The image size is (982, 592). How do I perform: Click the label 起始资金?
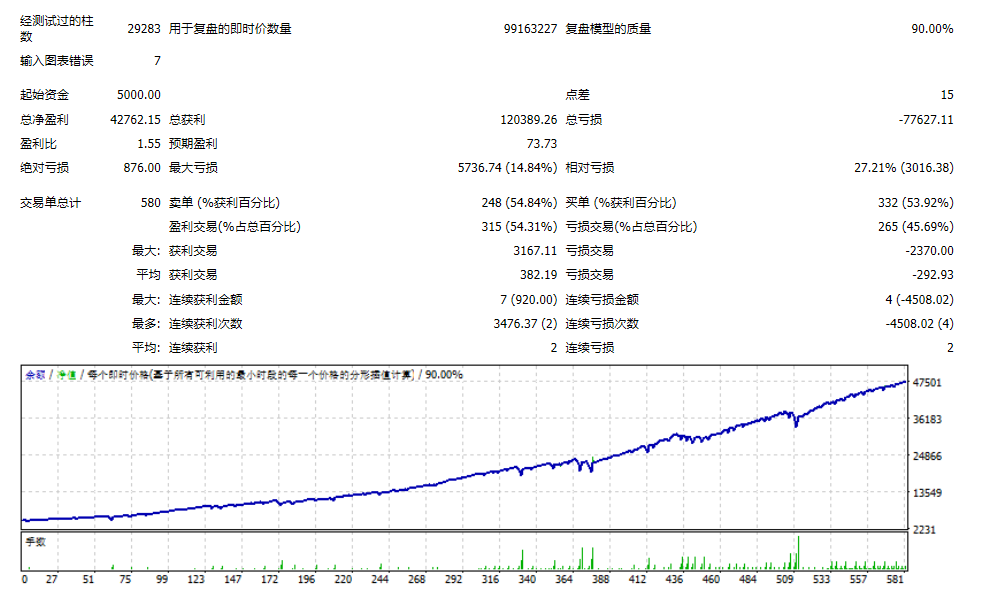coord(44,95)
